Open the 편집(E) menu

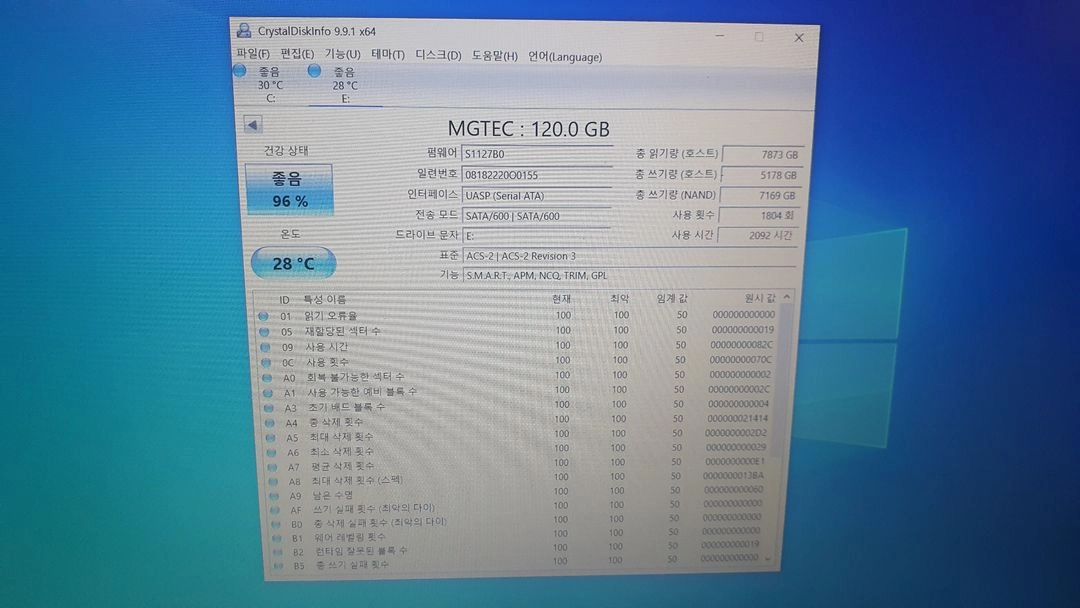(x=297, y=53)
